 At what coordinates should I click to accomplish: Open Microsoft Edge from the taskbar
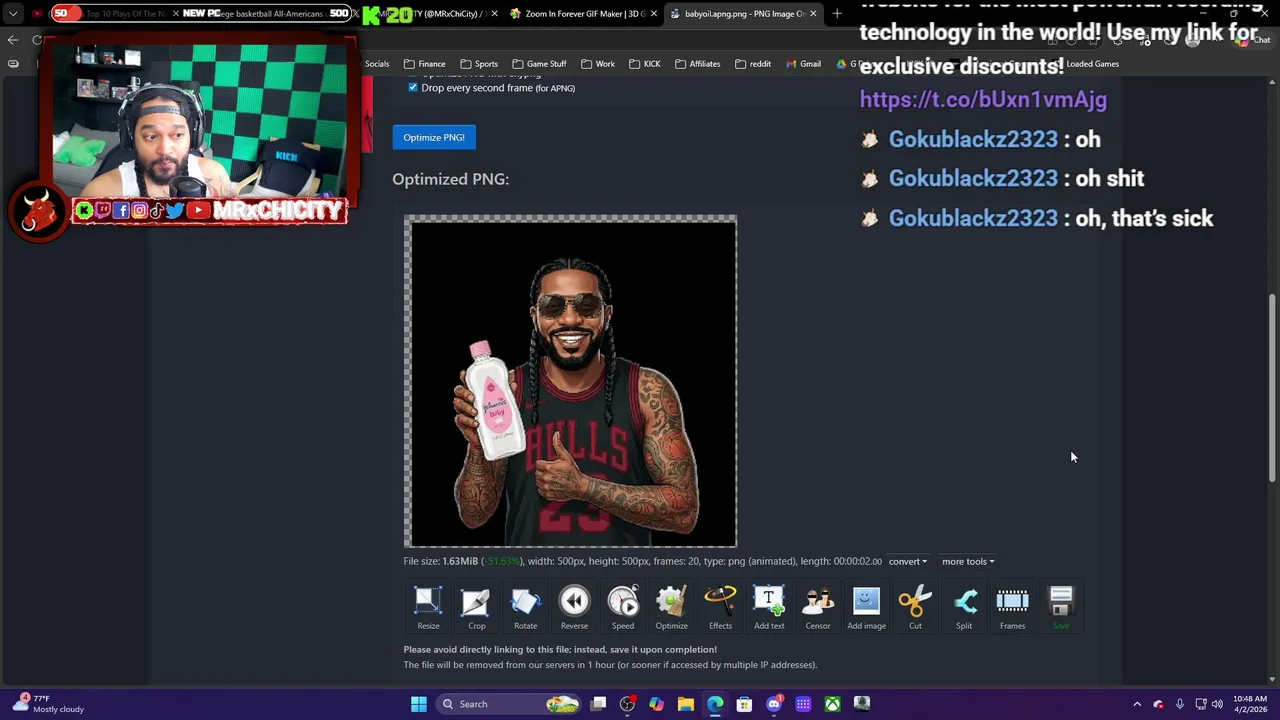(715, 704)
